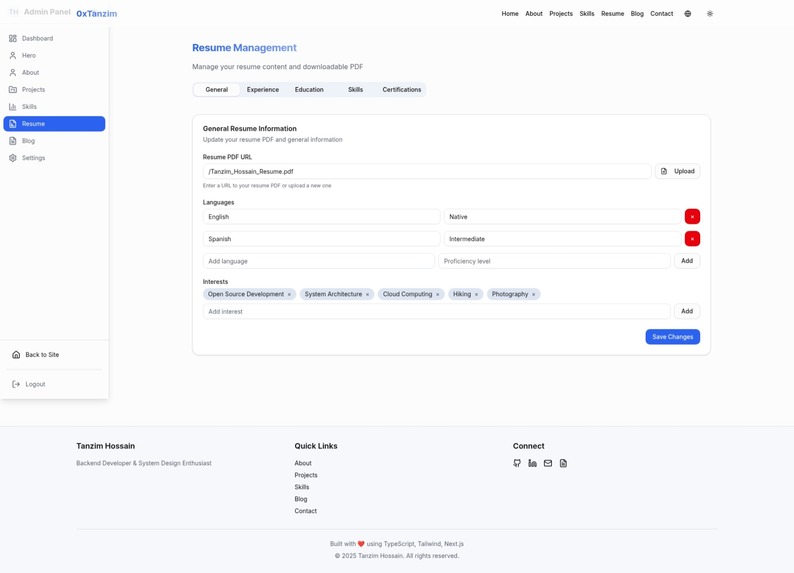794x573 pixels.
Task: Click the Hero person icon in sidebar
Action: (x=13, y=56)
